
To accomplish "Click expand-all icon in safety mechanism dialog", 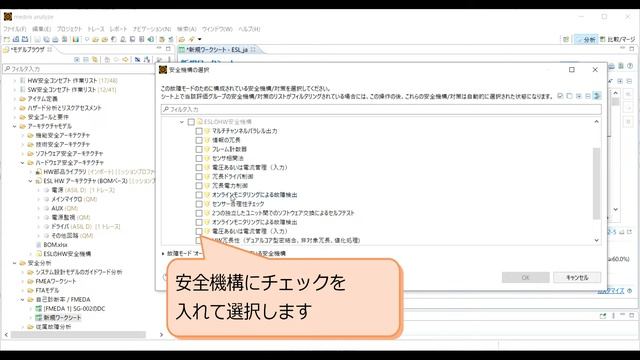I will (x=579, y=96).
